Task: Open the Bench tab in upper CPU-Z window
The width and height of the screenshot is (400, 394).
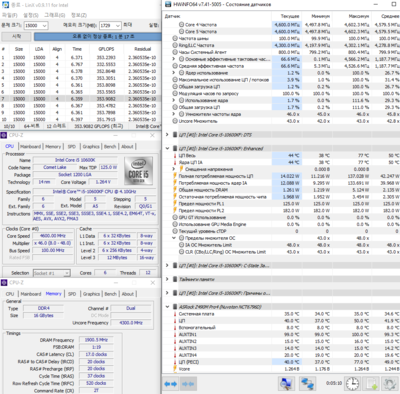Action: coord(110,147)
